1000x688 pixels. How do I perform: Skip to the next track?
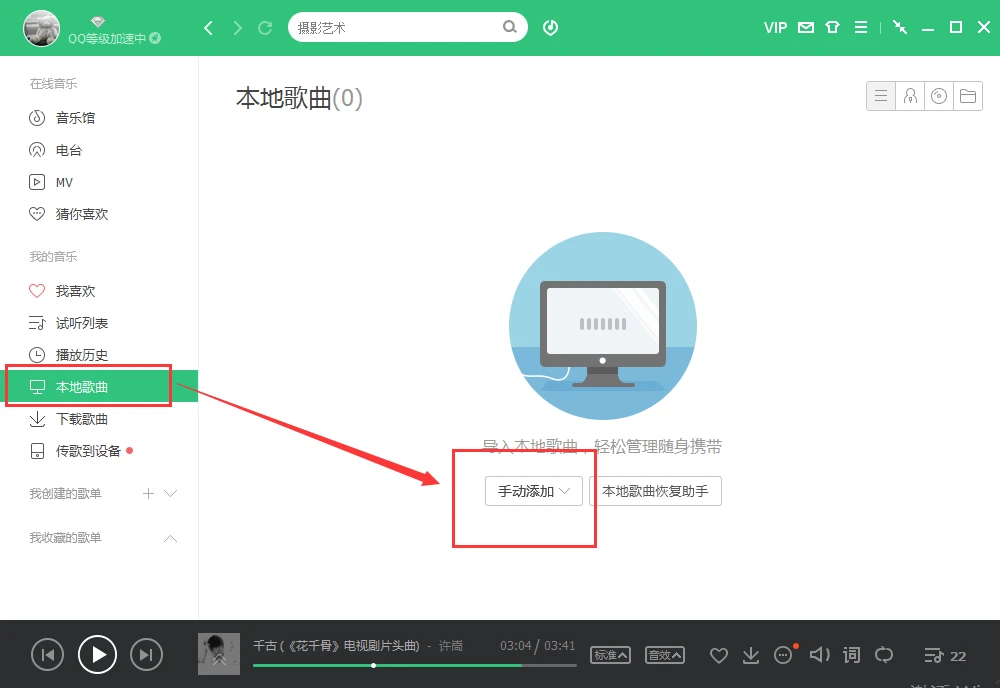[x=146, y=655]
